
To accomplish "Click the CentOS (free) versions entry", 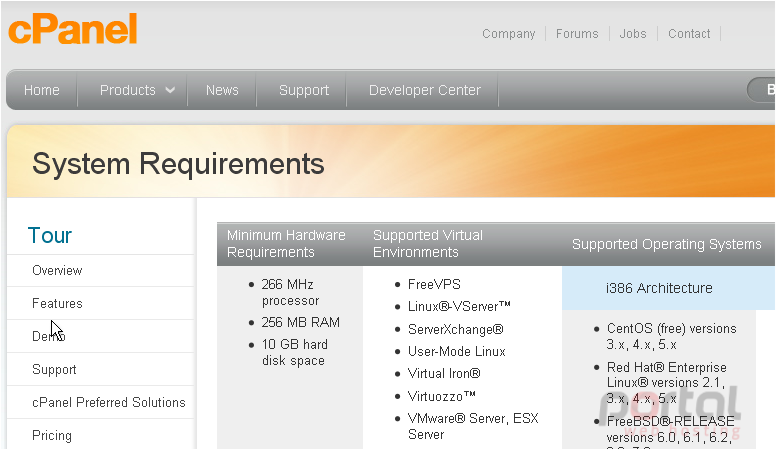I will pos(672,336).
